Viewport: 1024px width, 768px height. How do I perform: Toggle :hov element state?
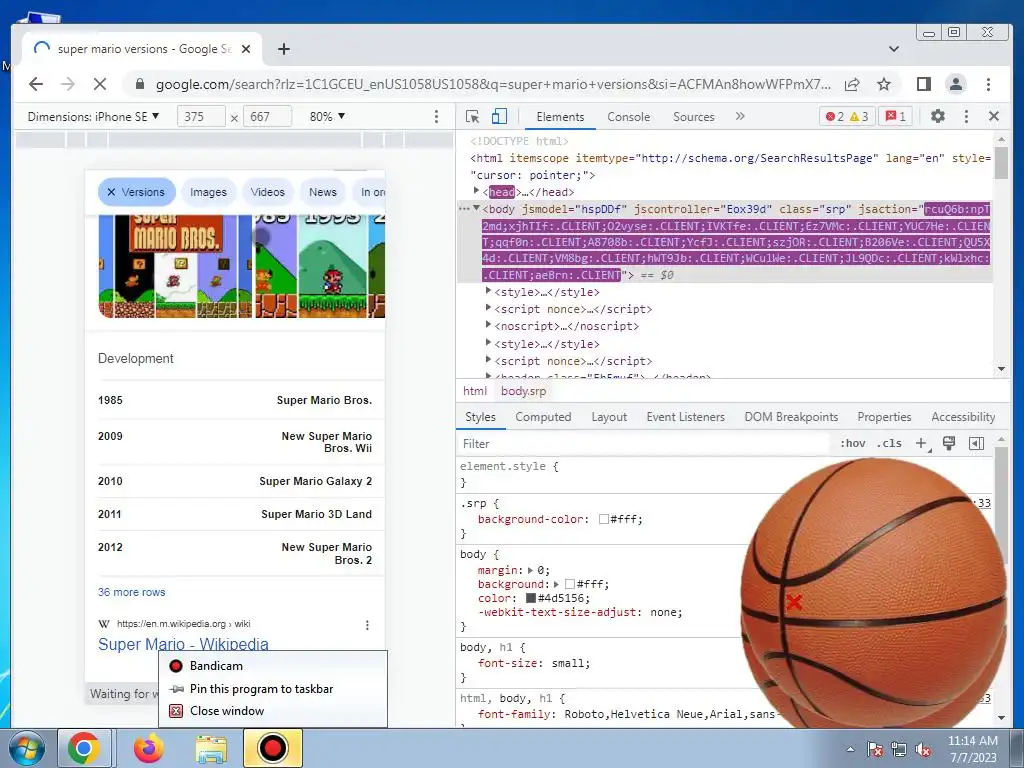click(852, 443)
